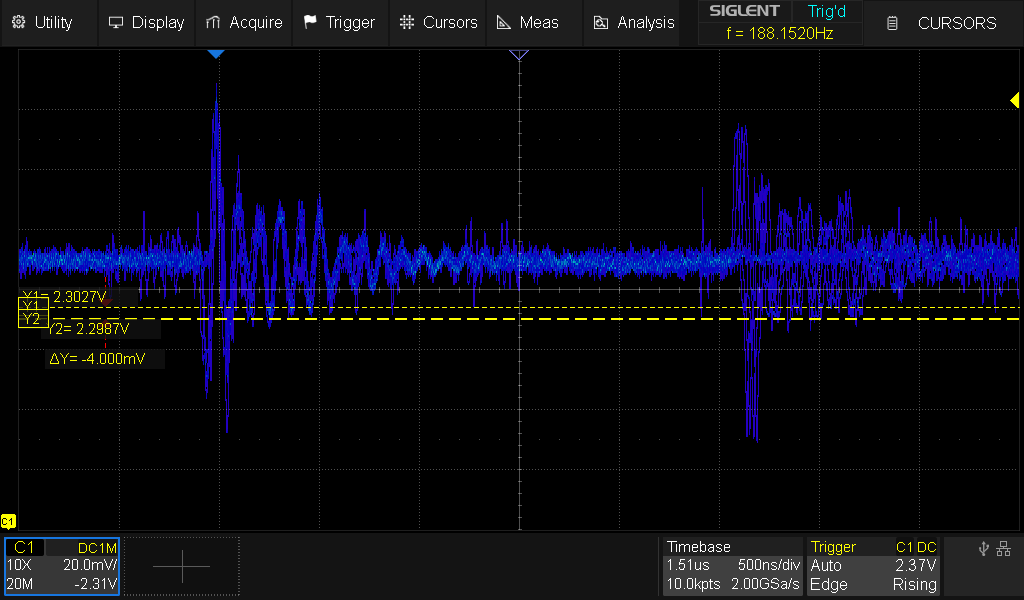Click the plus box to add channel
The height and width of the screenshot is (600, 1024).
[x=181, y=566]
